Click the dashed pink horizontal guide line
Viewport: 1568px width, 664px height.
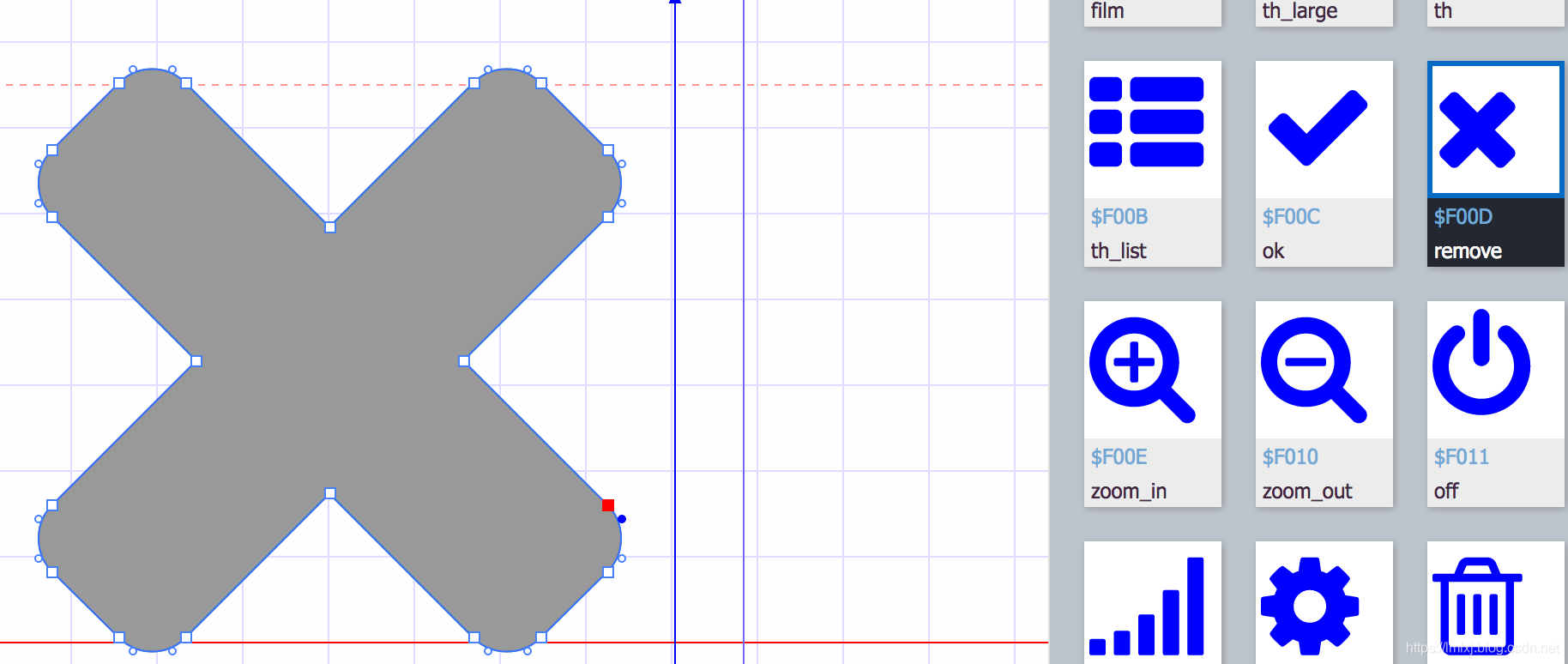(524, 85)
